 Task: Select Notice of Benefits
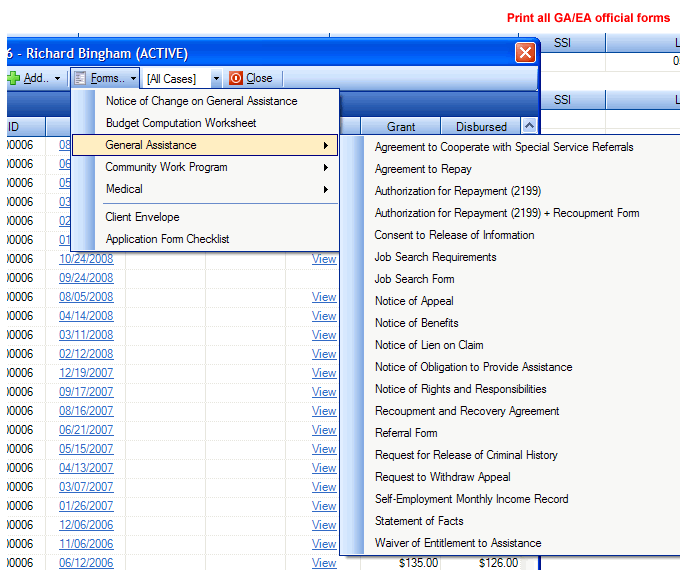pos(416,323)
